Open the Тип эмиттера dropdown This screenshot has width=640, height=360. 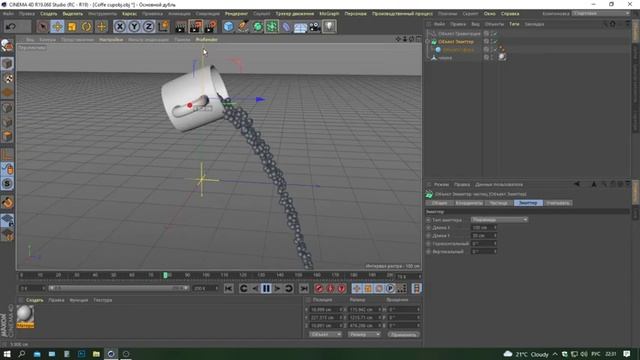pos(499,220)
